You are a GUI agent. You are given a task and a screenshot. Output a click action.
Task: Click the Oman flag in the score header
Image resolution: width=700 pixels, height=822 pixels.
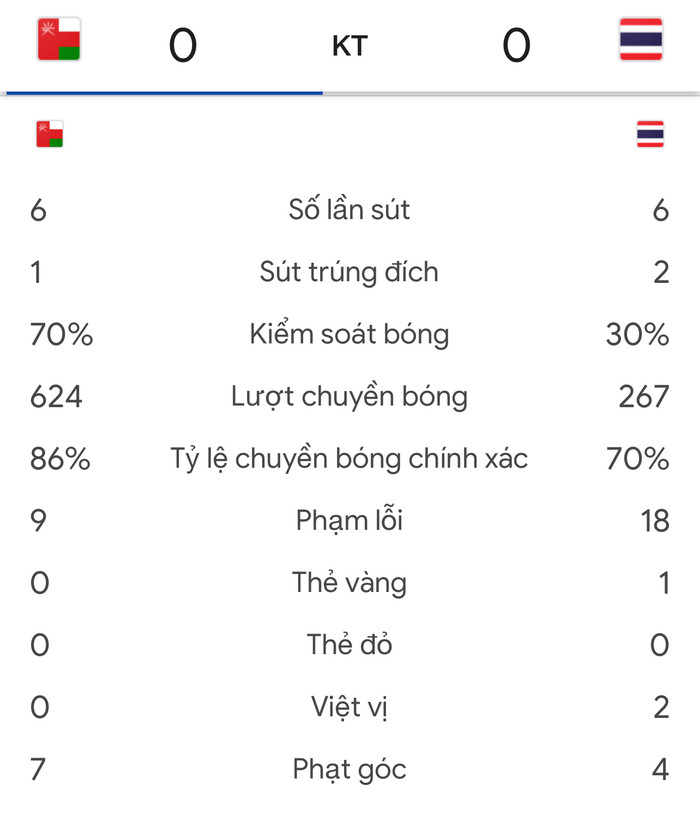(x=56, y=36)
